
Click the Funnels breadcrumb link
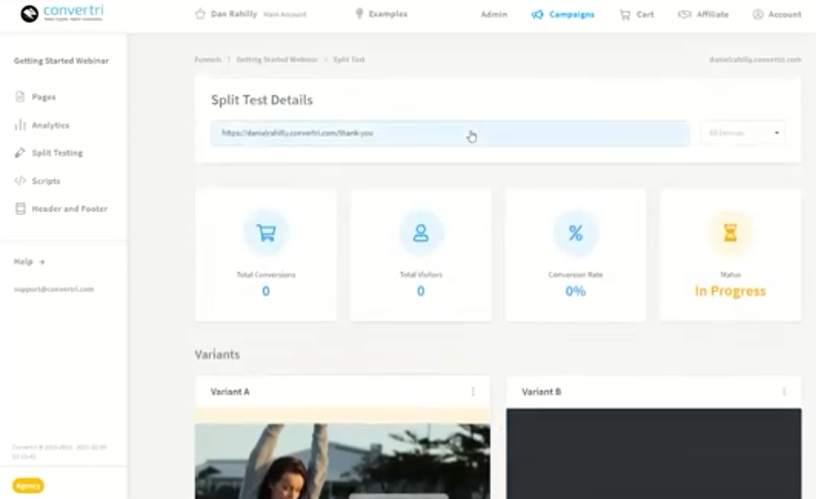[207, 60]
